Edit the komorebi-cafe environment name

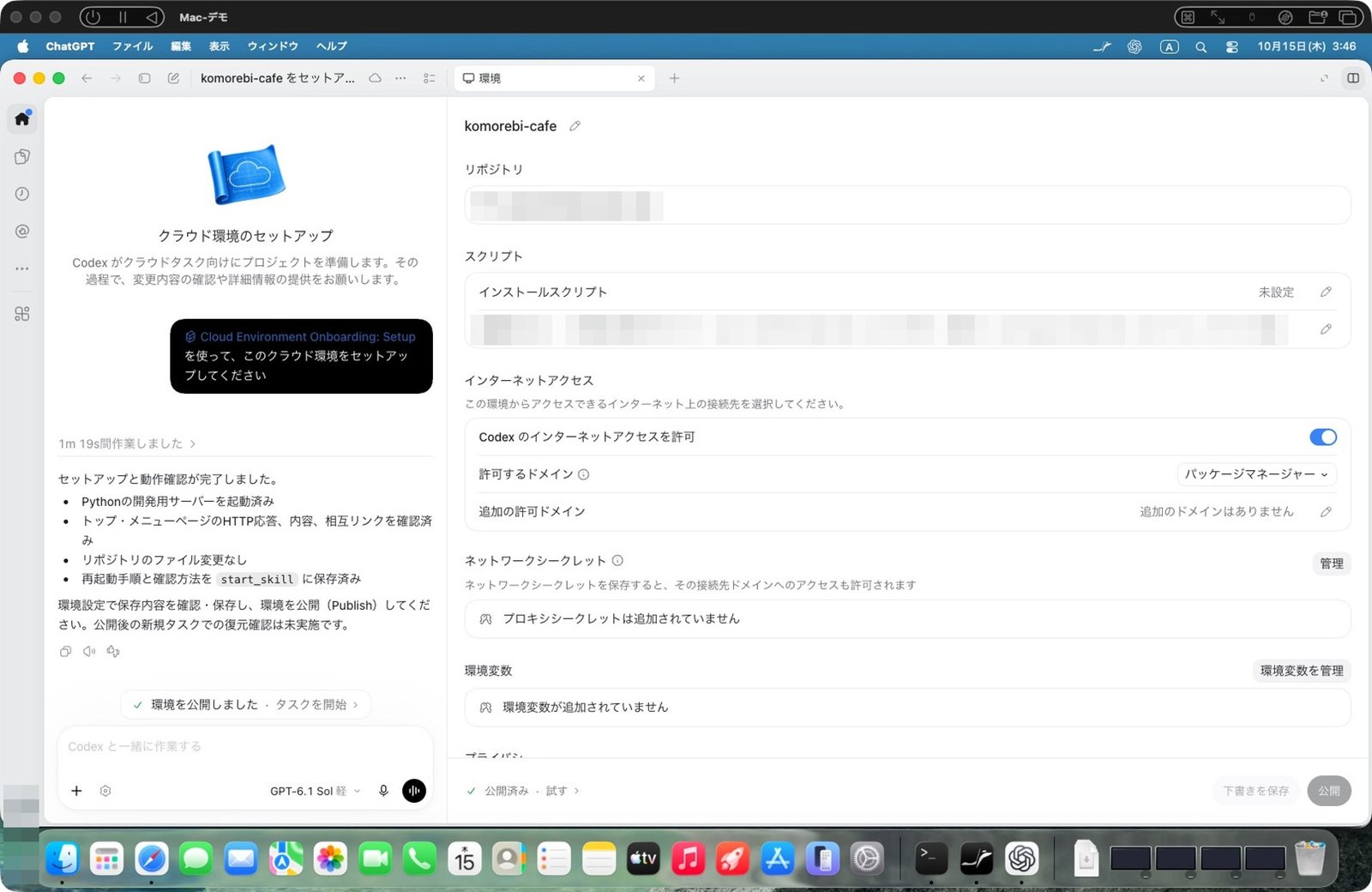pos(575,126)
